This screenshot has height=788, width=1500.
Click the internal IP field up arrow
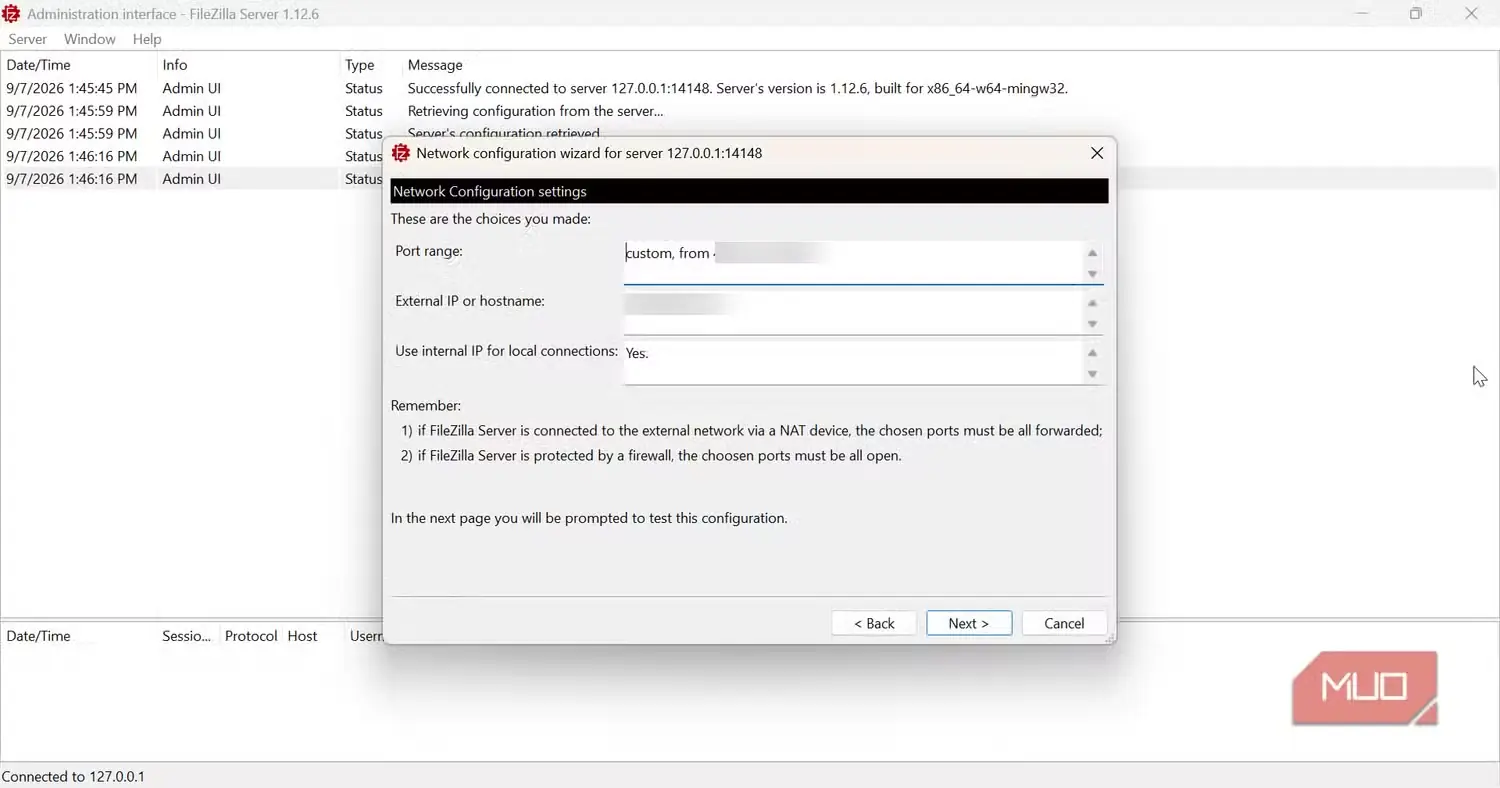(1093, 353)
